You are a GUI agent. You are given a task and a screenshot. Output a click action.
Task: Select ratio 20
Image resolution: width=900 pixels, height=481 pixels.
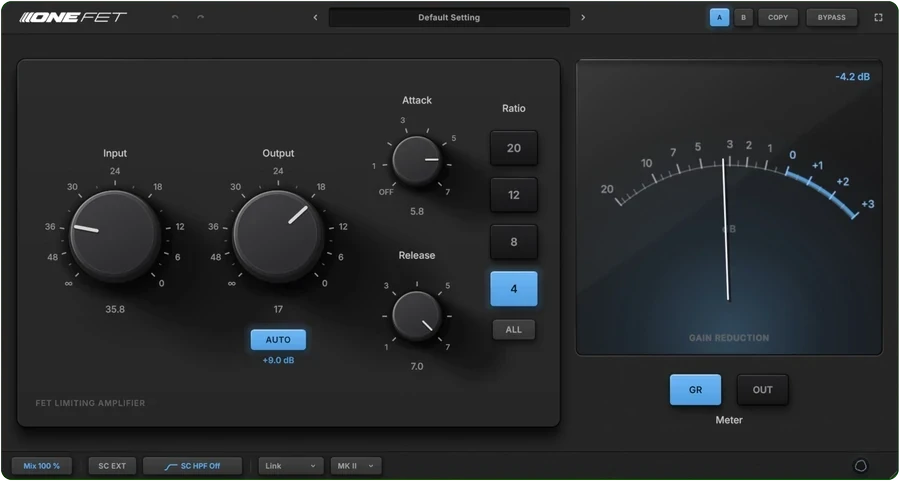click(x=514, y=148)
